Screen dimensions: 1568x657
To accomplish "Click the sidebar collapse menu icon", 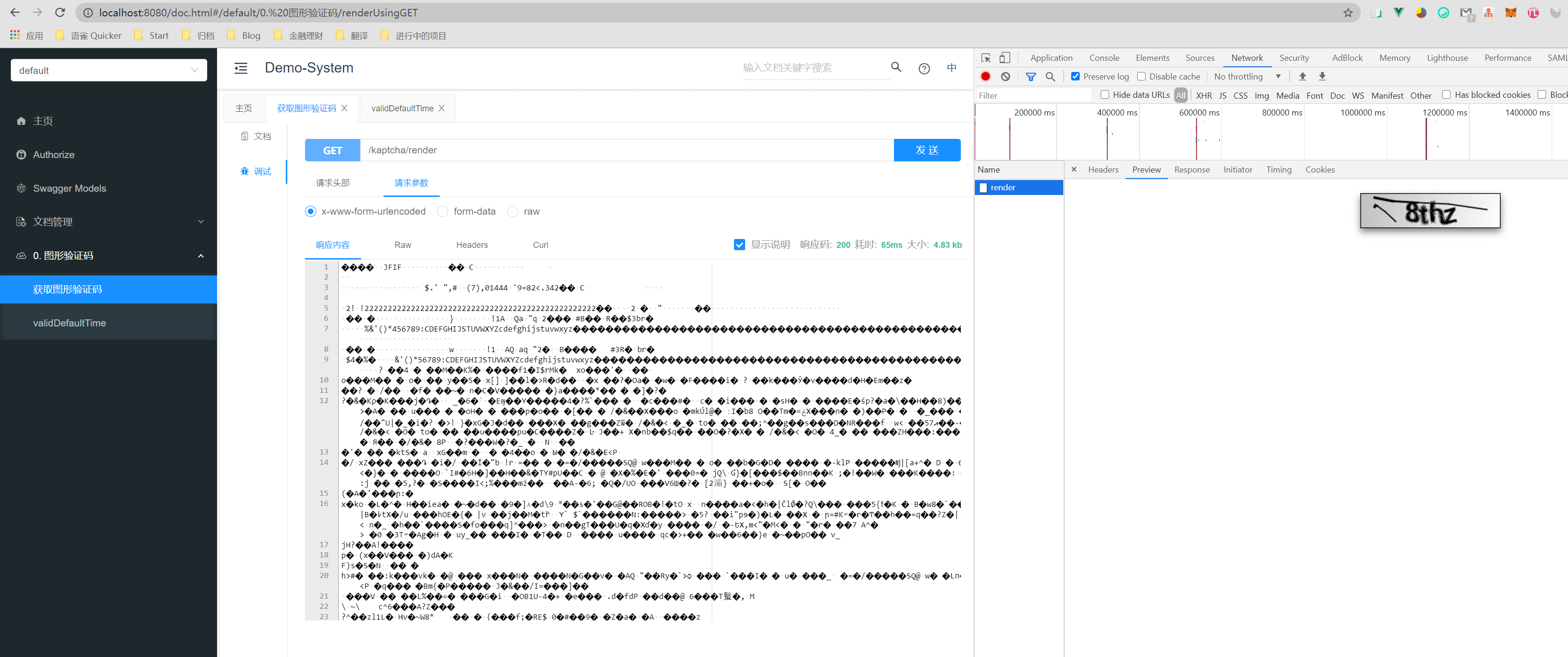I will pyautogui.click(x=241, y=68).
